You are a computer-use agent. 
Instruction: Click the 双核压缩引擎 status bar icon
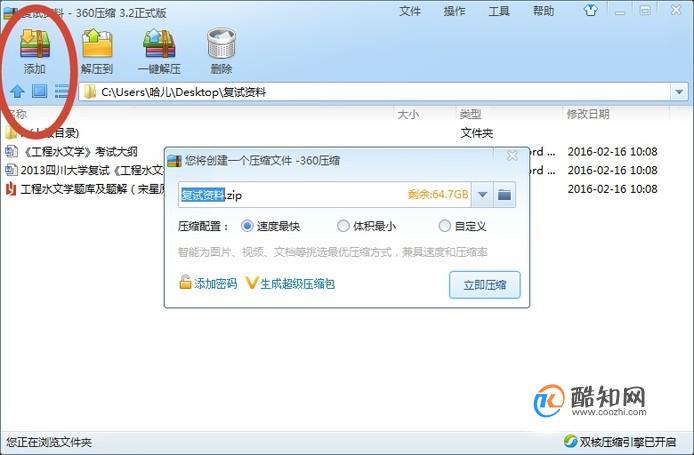570,441
